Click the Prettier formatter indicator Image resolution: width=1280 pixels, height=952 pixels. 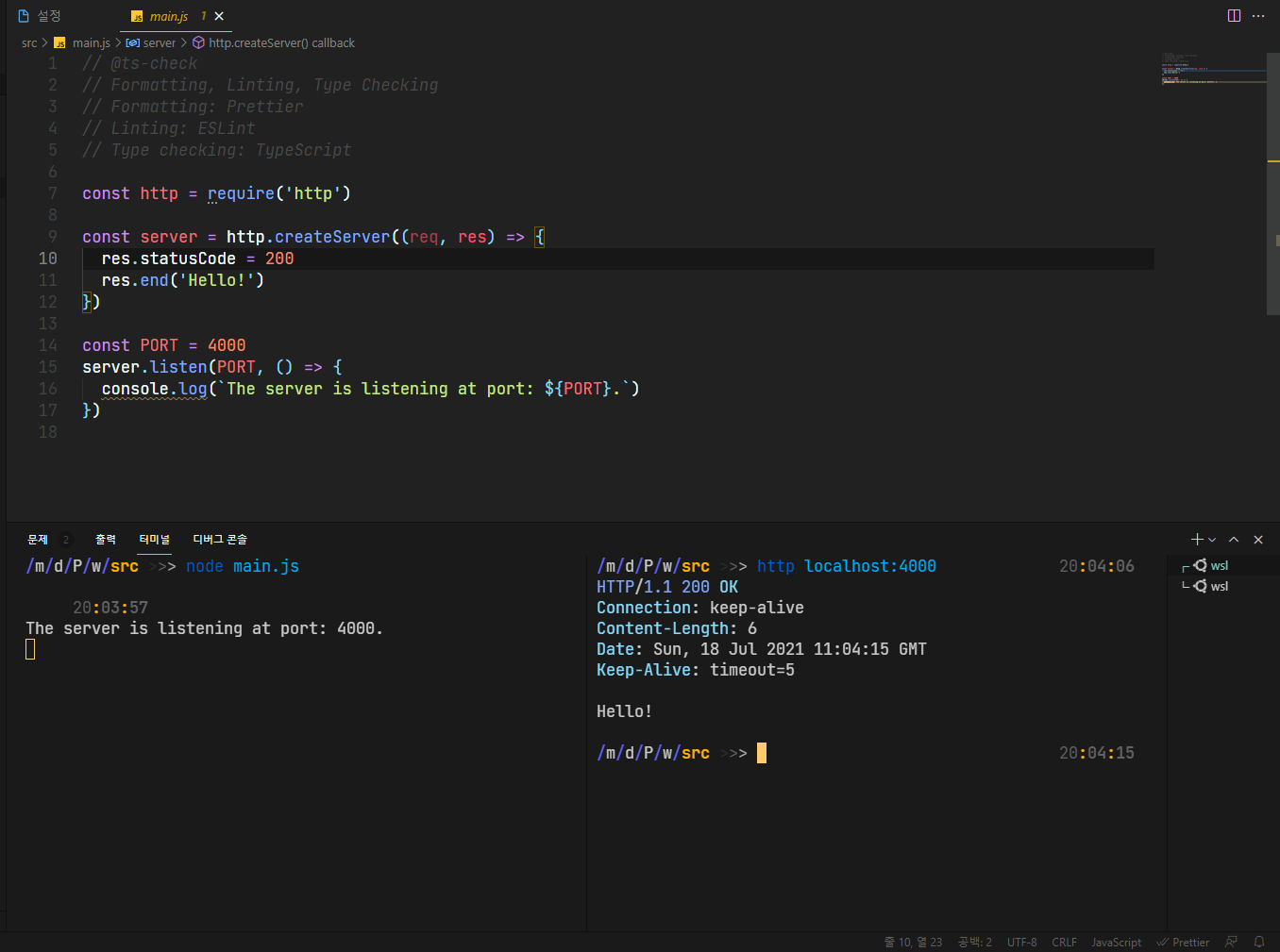[x=1183, y=942]
